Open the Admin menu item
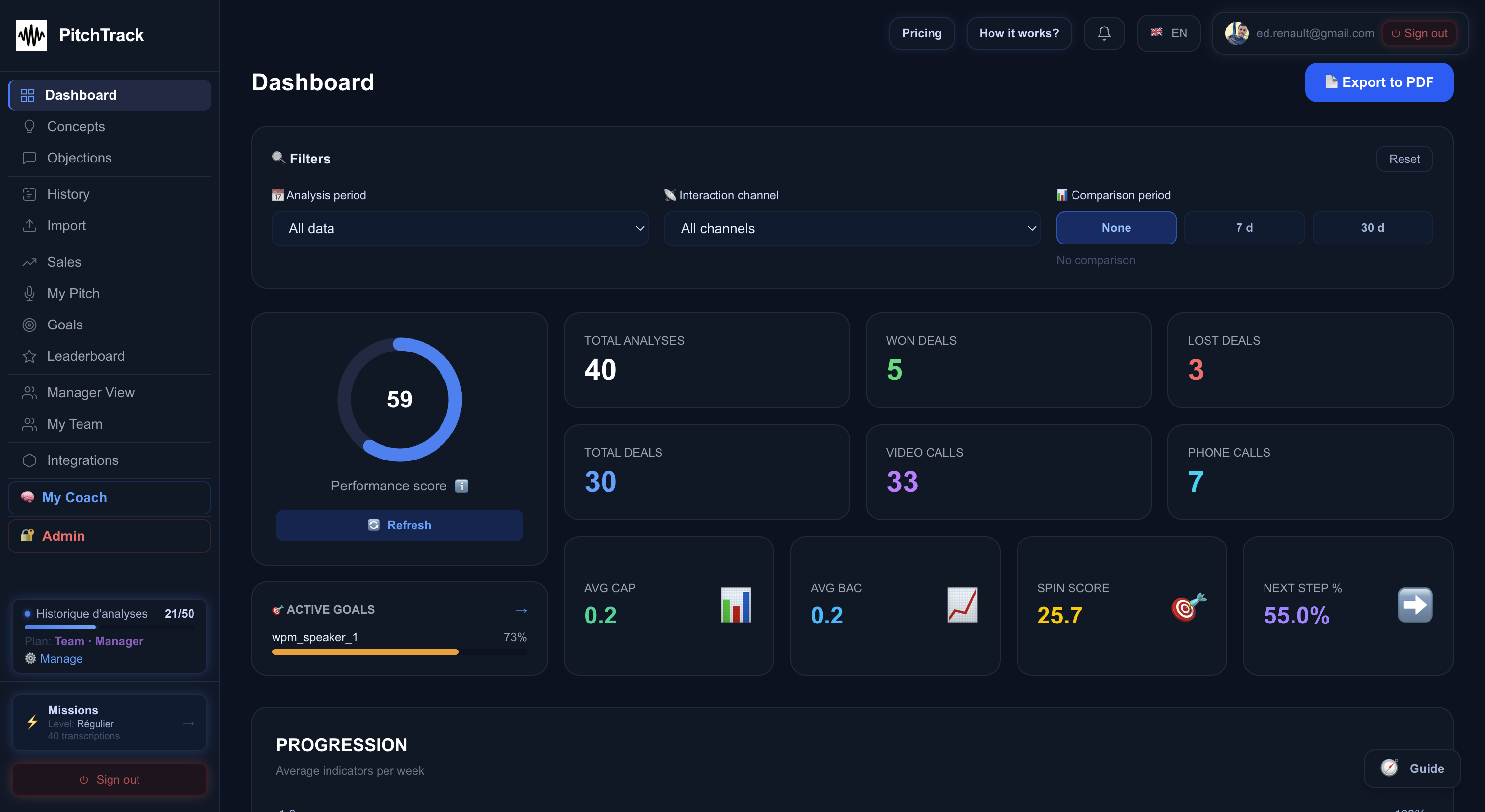 [62, 536]
